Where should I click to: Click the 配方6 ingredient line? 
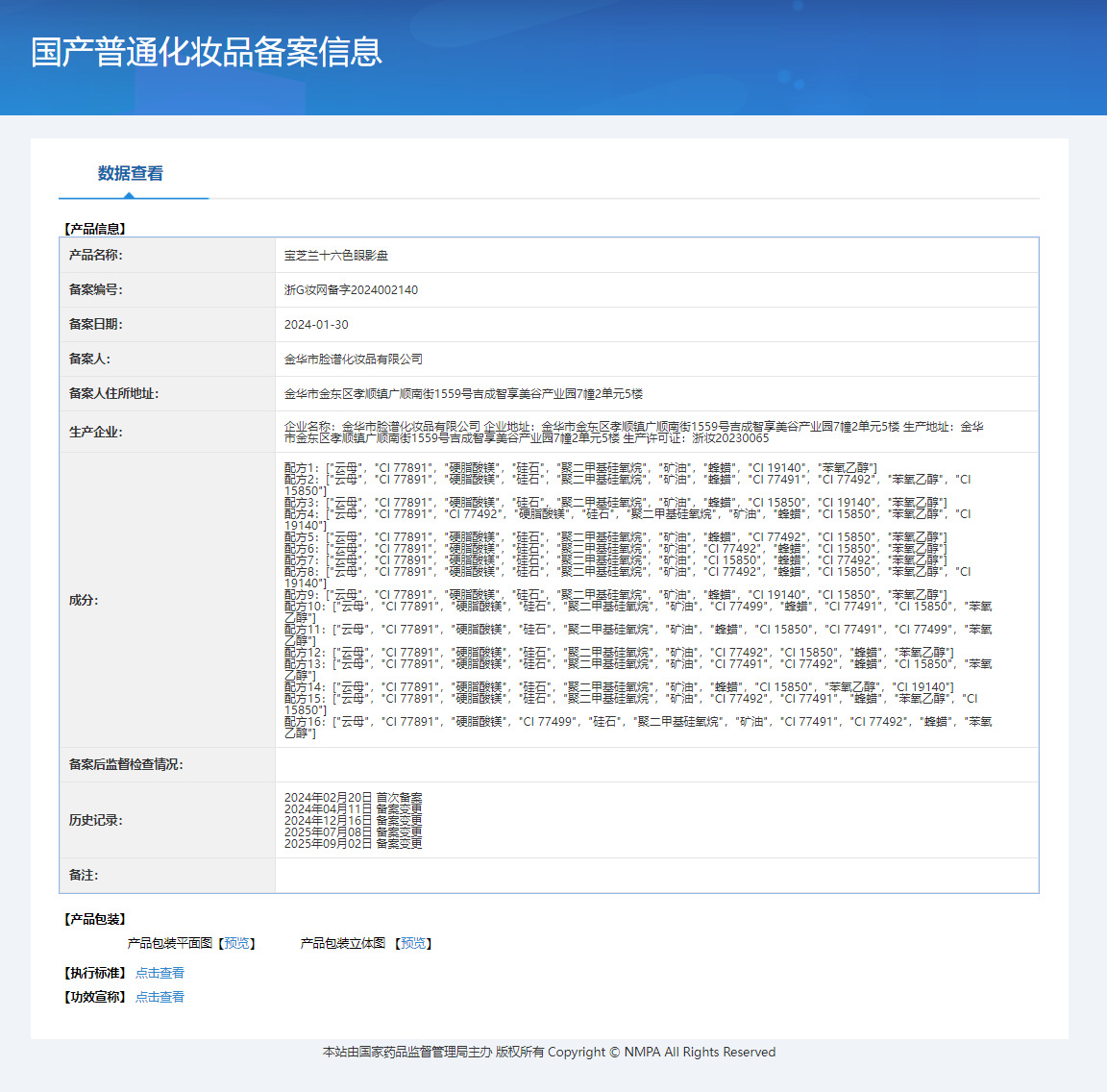point(615,548)
